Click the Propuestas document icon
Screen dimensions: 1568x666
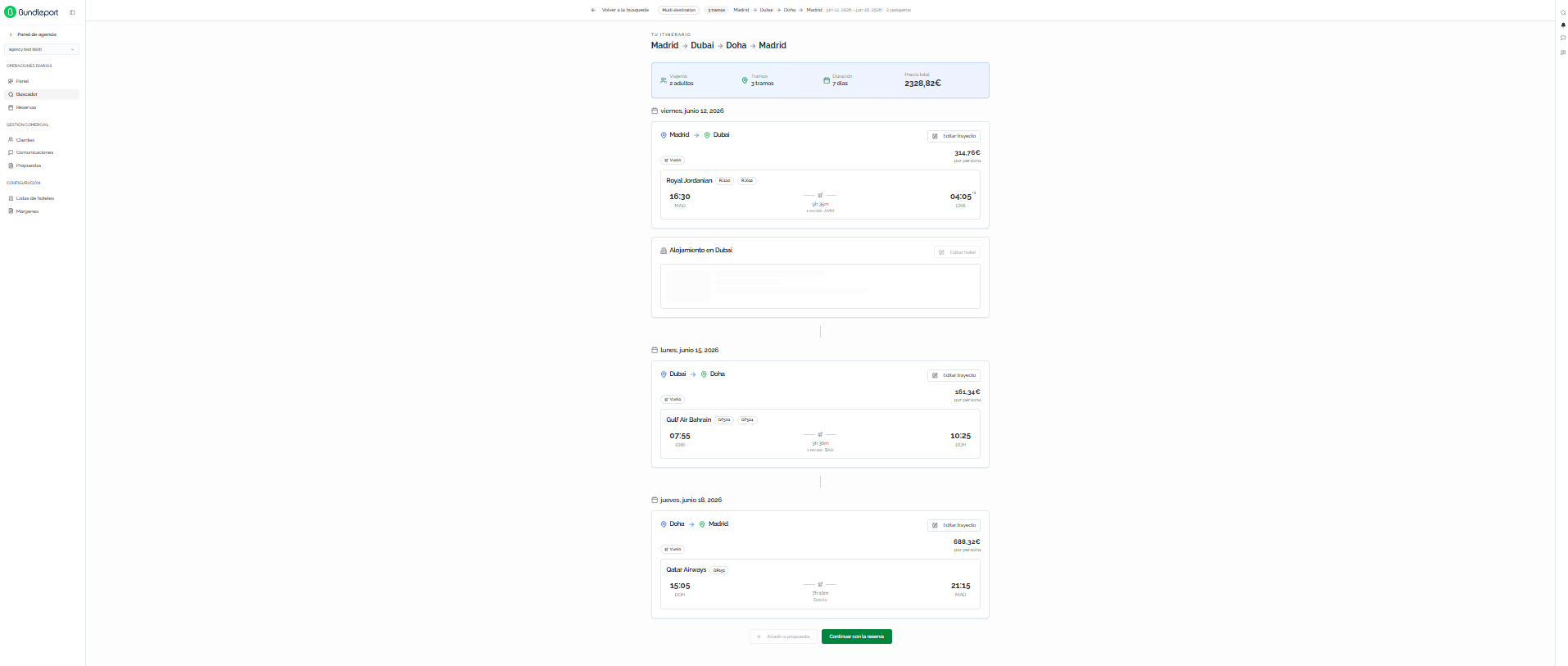point(11,165)
